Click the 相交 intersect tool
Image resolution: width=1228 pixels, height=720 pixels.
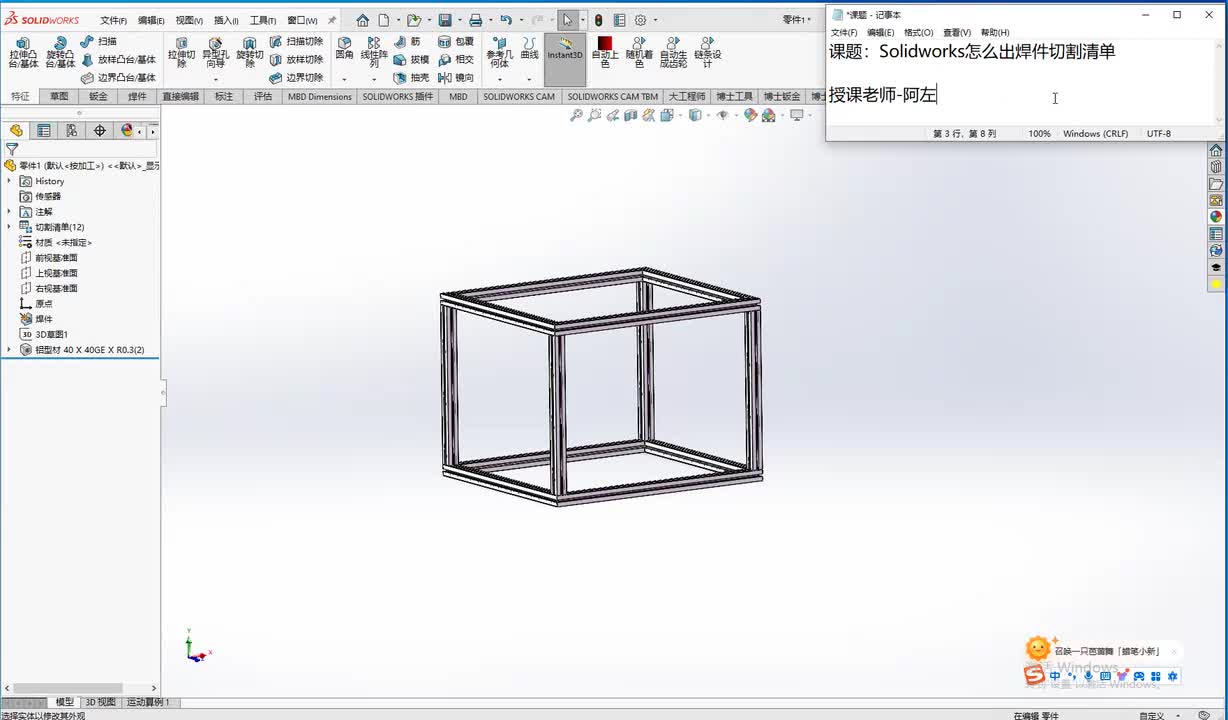tap(456, 60)
